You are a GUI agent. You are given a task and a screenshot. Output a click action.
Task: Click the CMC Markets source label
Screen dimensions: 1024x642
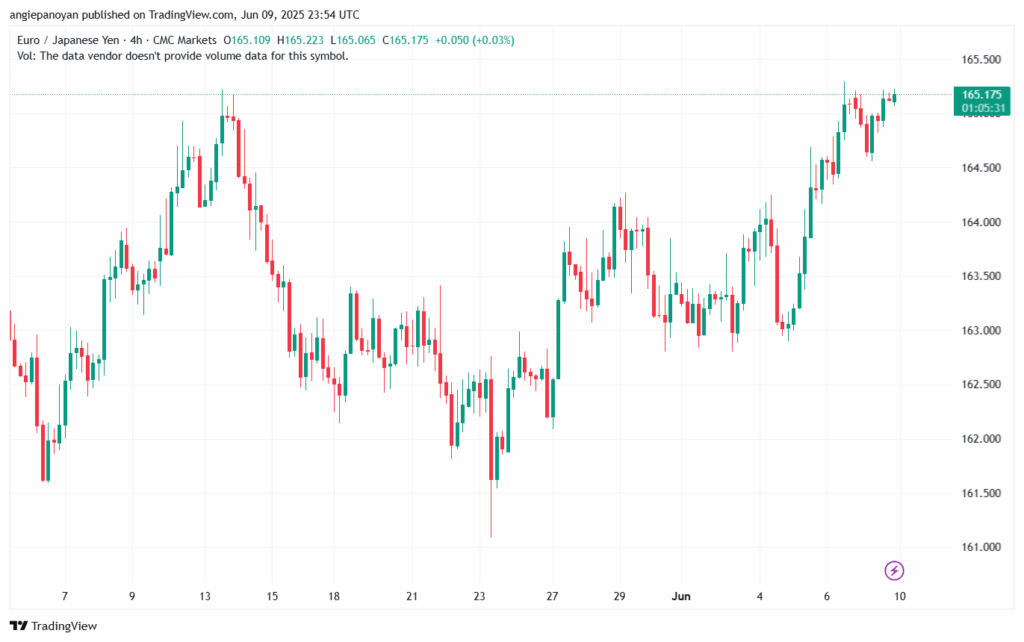pos(185,40)
